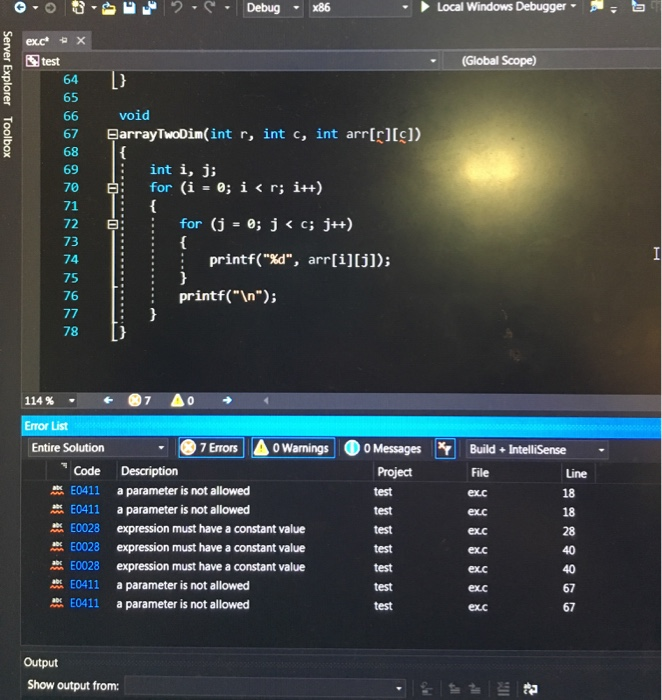Click the Save All icon
The width and height of the screenshot is (662, 700).
150,8
